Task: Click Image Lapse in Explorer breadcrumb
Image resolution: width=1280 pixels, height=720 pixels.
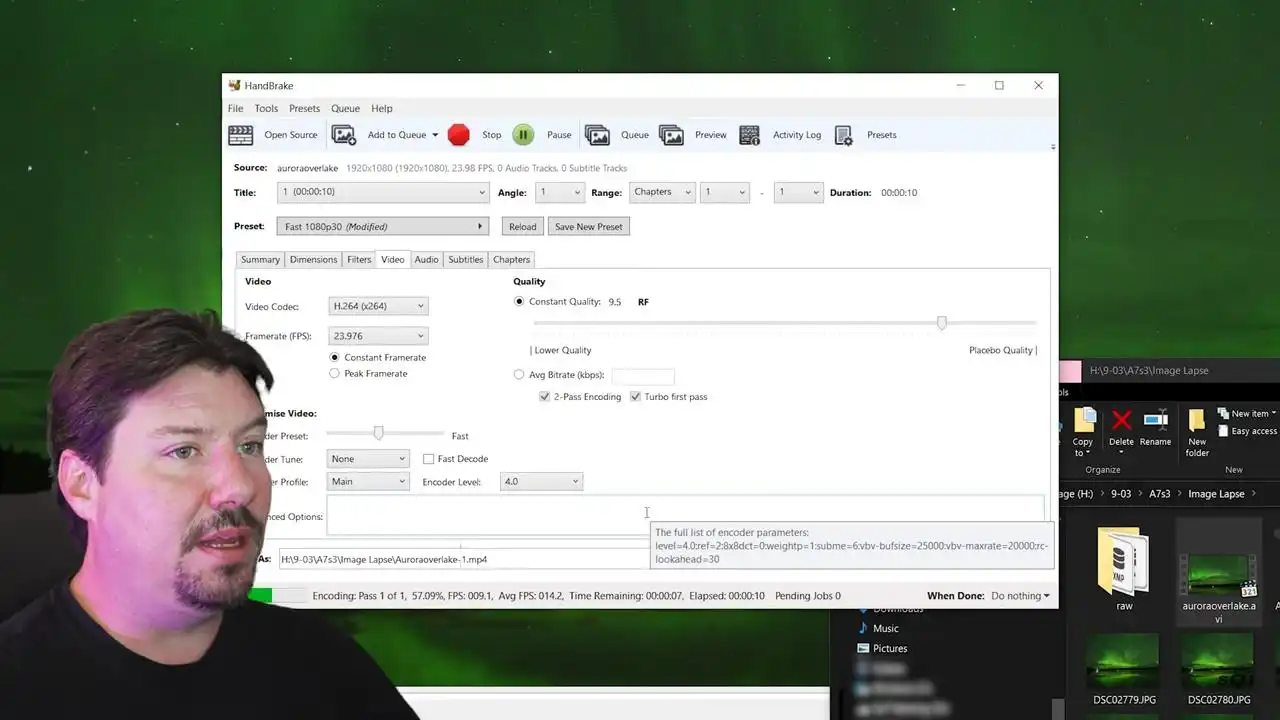Action: pos(1216,494)
